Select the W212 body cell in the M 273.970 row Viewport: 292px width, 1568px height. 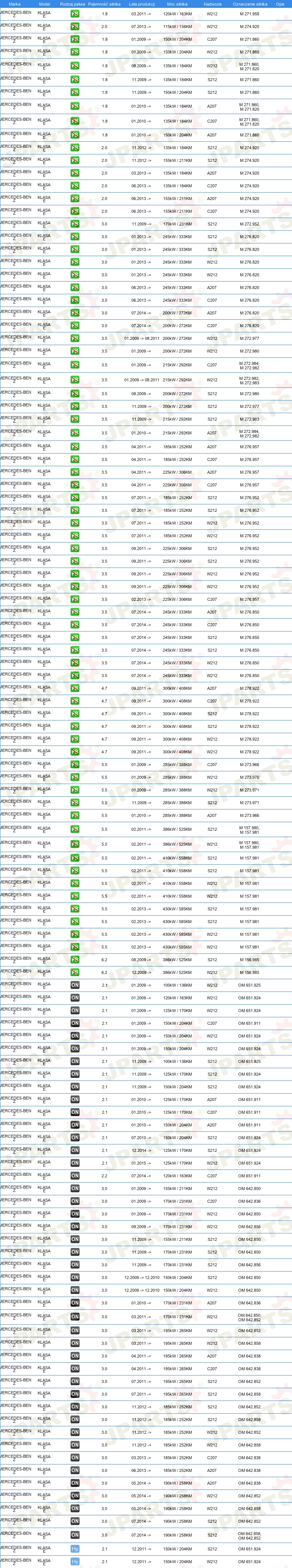pyautogui.click(x=212, y=777)
